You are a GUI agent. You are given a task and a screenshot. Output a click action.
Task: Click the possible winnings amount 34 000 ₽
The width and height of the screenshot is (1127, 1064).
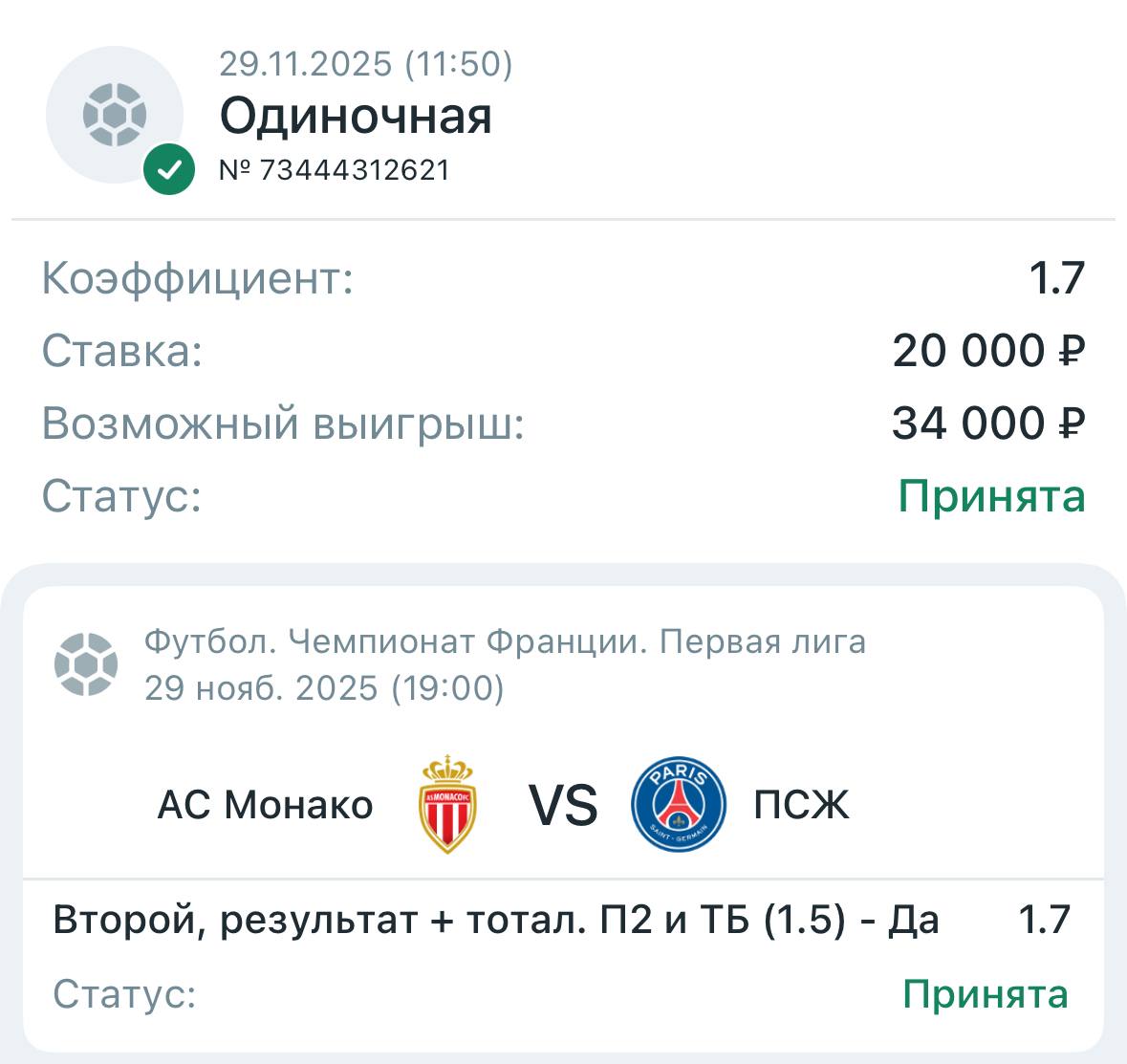988,423
